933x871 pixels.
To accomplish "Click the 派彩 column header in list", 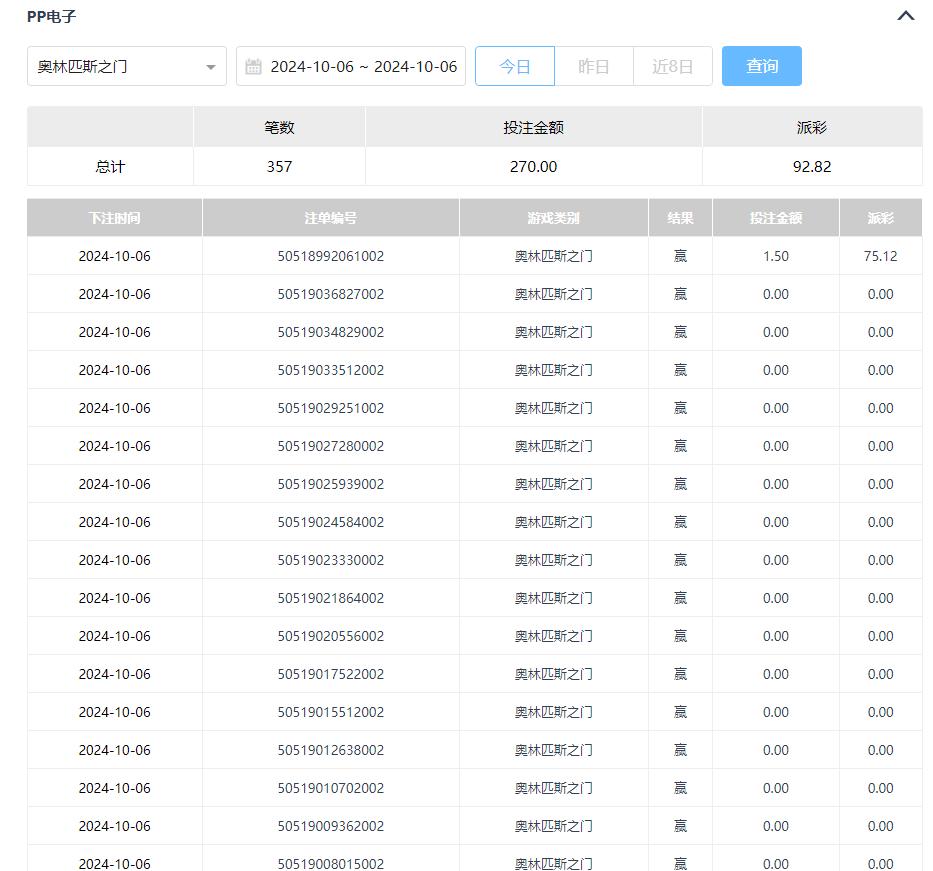I will click(880, 218).
